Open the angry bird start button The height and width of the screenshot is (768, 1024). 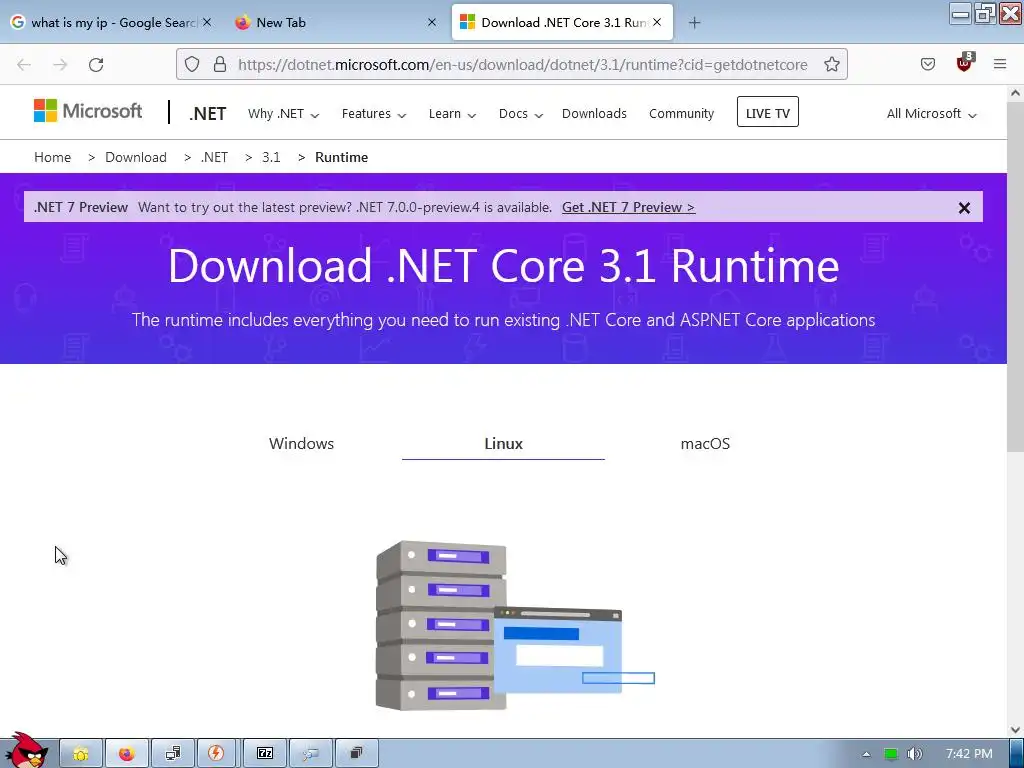[x=25, y=750]
